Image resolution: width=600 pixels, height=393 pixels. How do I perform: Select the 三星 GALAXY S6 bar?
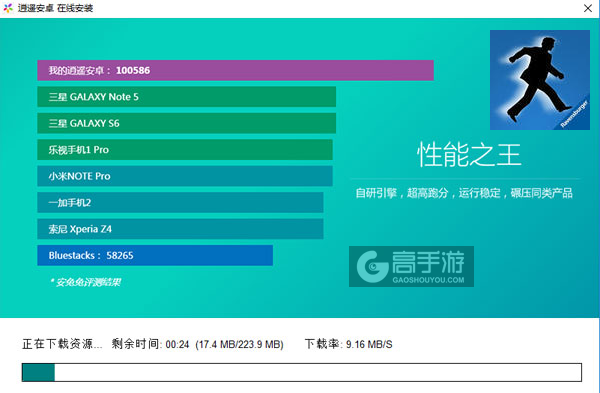click(186, 123)
